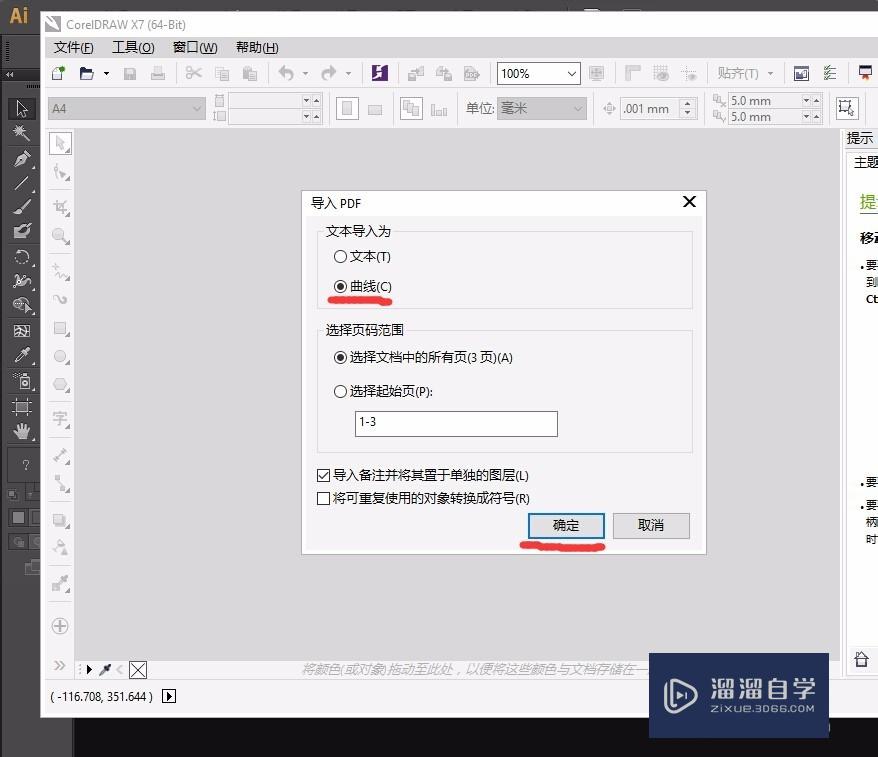Viewport: 878px width, 757px height.
Task: Click the landscape orientation icon
Action: pyautogui.click(x=375, y=109)
